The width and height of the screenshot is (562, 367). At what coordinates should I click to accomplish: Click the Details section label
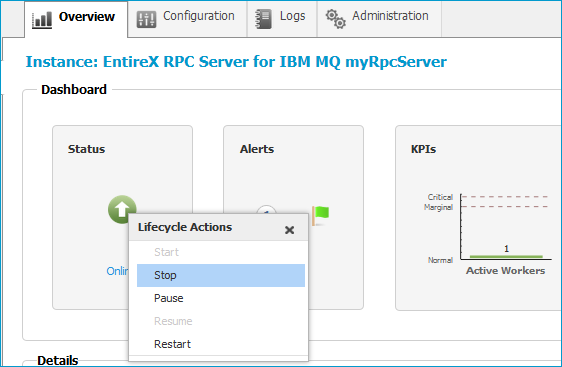58,360
